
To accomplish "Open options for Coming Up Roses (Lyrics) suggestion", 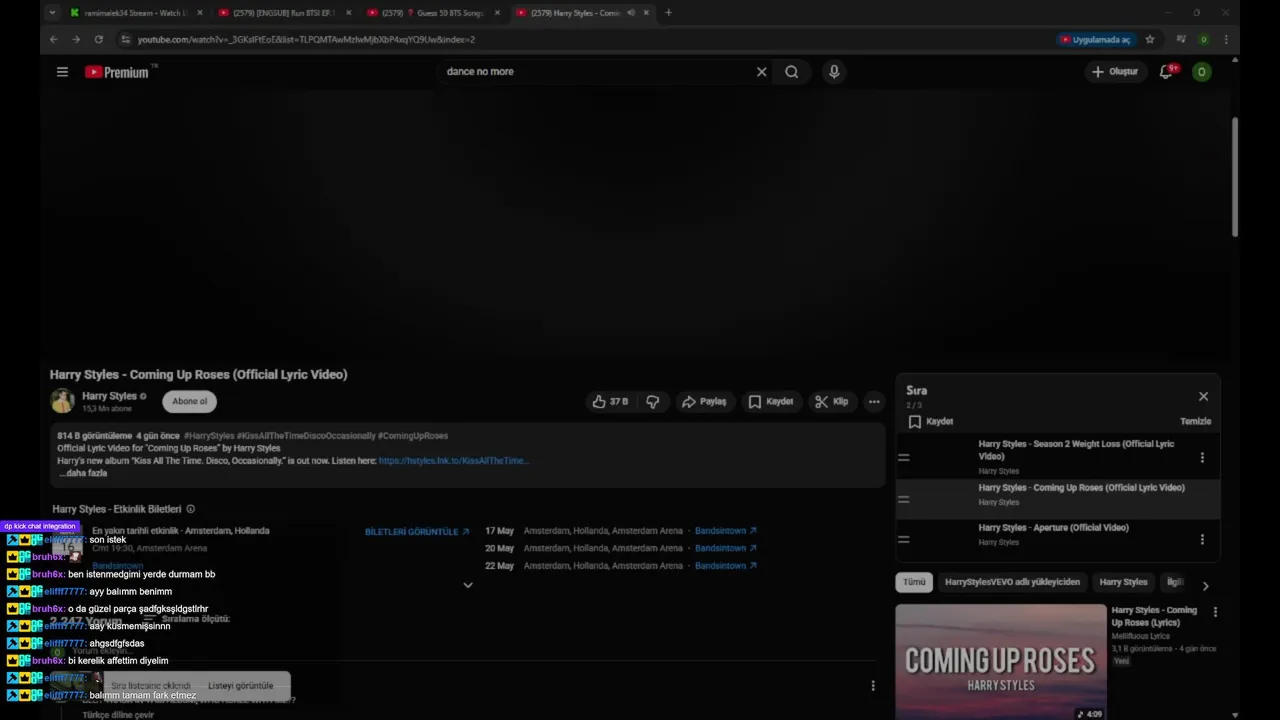I will point(1215,612).
